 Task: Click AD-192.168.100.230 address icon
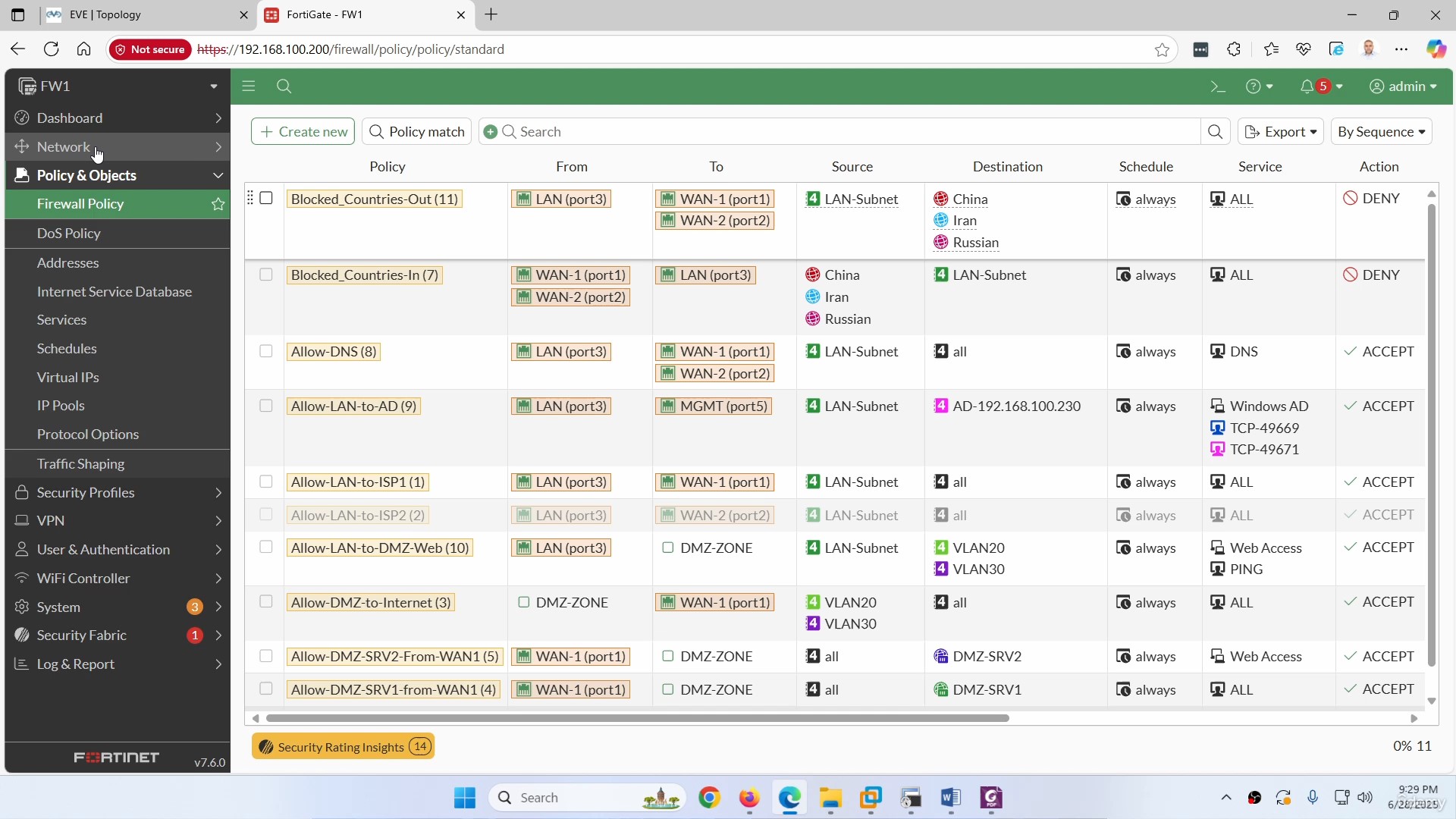pos(941,406)
